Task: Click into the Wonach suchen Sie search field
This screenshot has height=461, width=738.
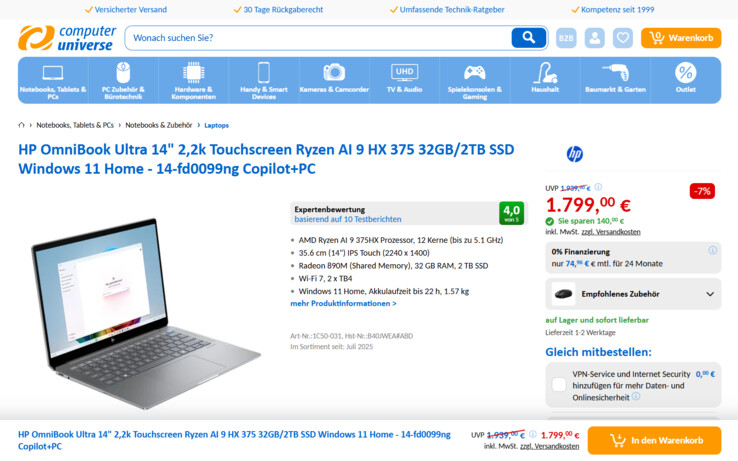Action: [x=318, y=38]
